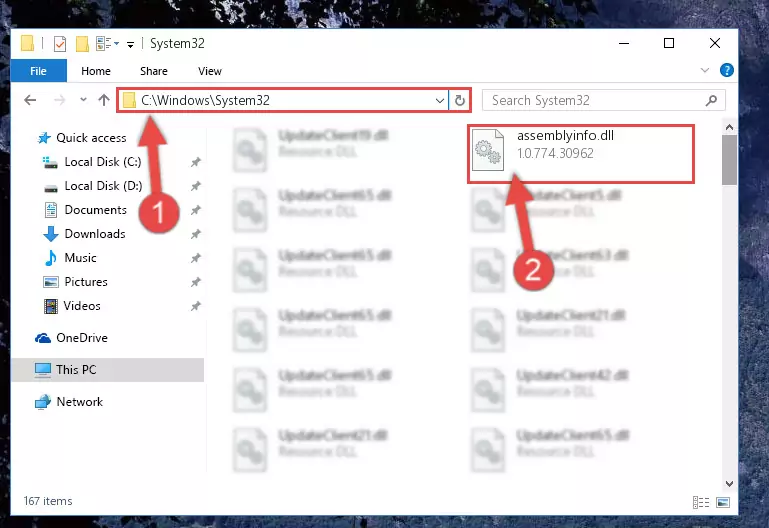Refresh the System32 folder
This screenshot has width=769, height=528.
tap(460, 101)
